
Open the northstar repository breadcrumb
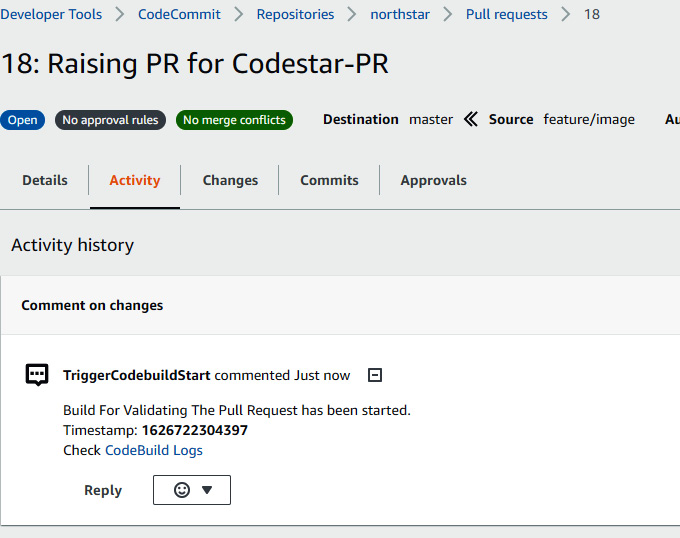pos(400,14)
